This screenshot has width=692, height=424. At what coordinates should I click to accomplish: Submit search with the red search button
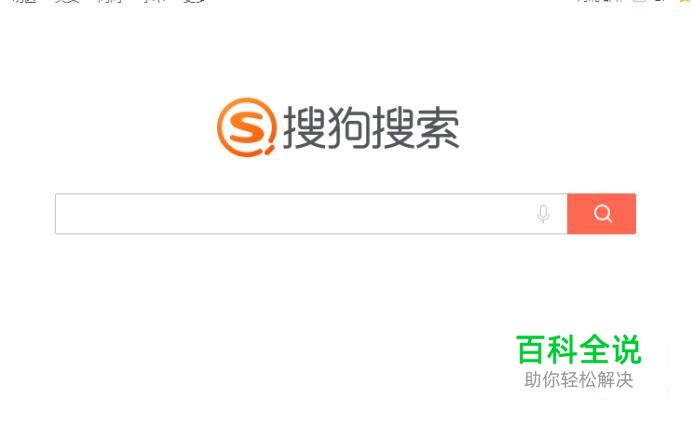point(602,214)
